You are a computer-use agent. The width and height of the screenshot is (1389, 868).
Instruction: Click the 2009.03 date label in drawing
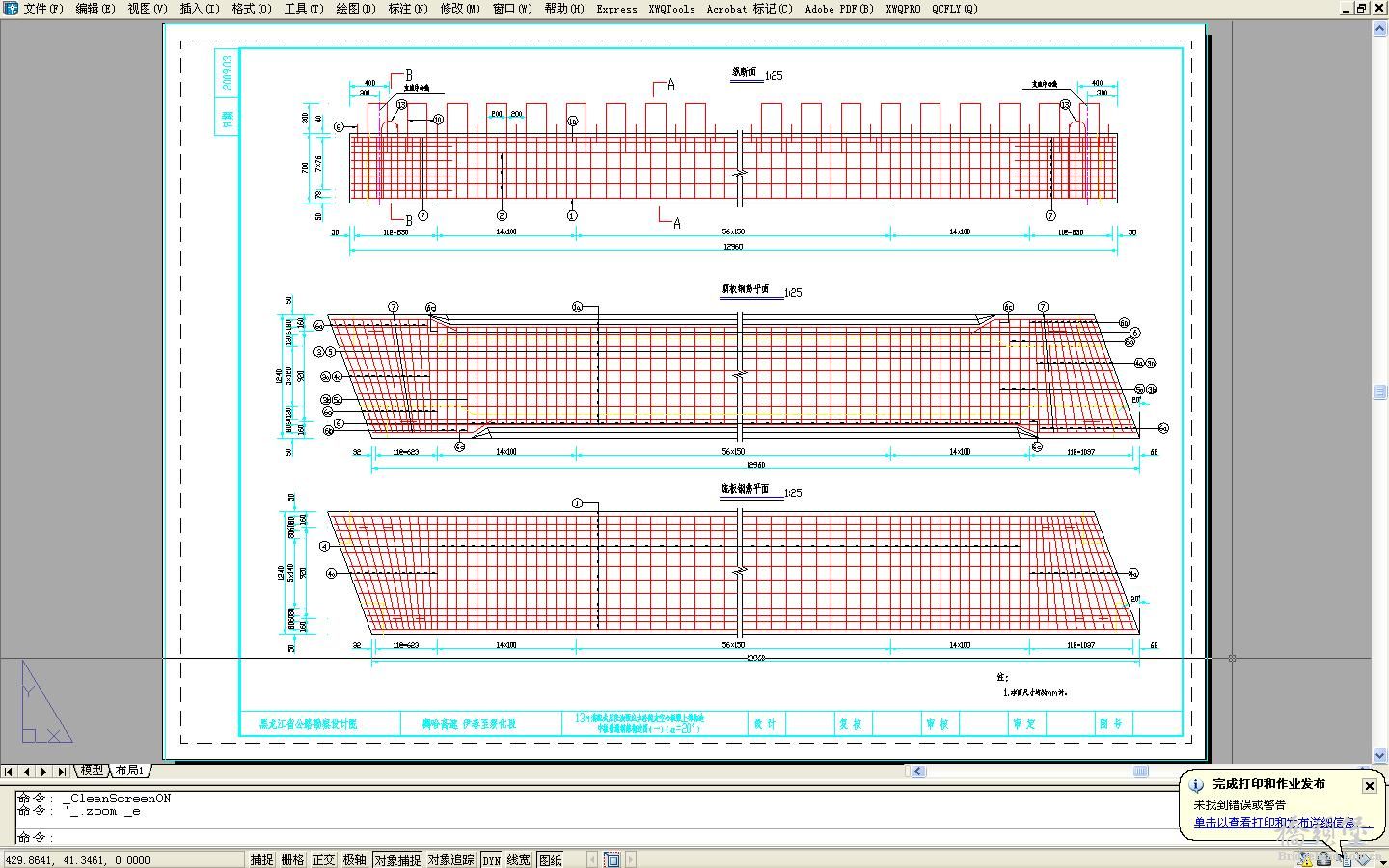point(228,72)
